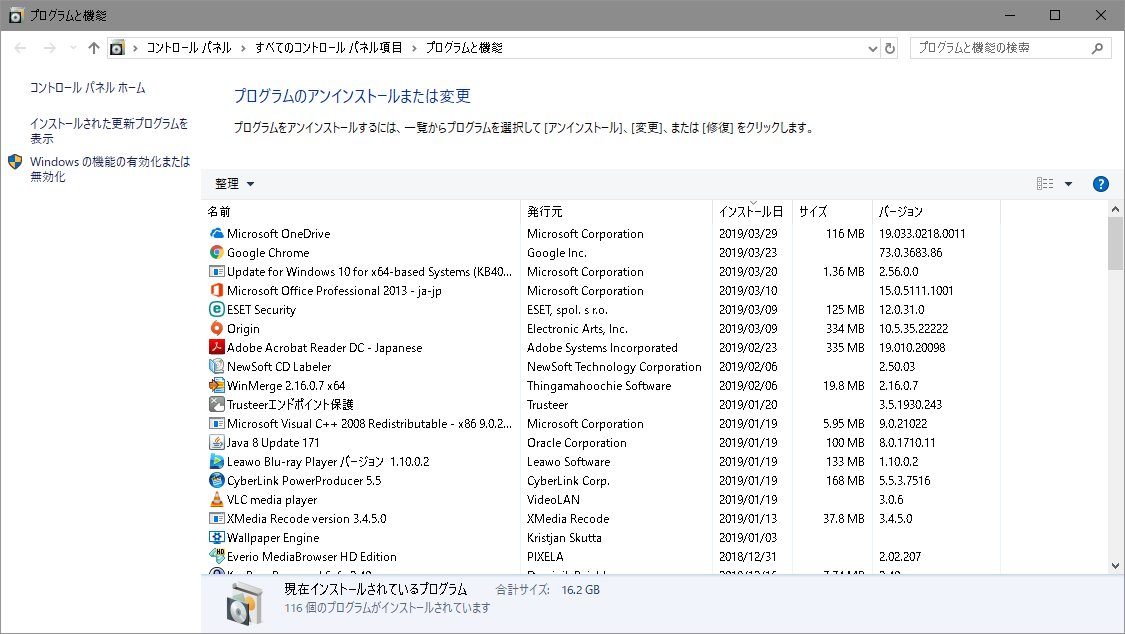Screen dimensions: 1125x634
Task: Click PIXELA publisher cell
Action: 545,557
